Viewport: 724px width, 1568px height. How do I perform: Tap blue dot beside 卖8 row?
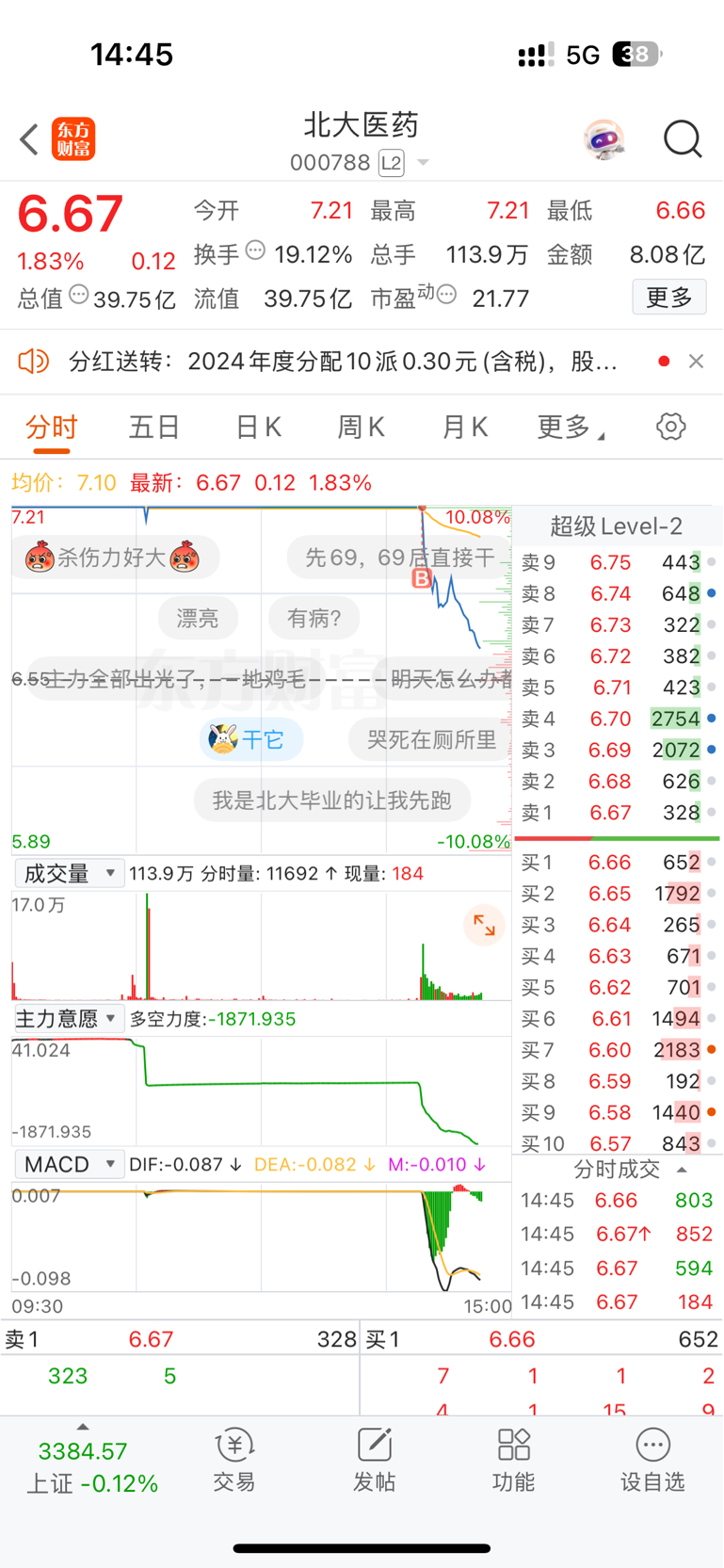(x=711, y=593)
